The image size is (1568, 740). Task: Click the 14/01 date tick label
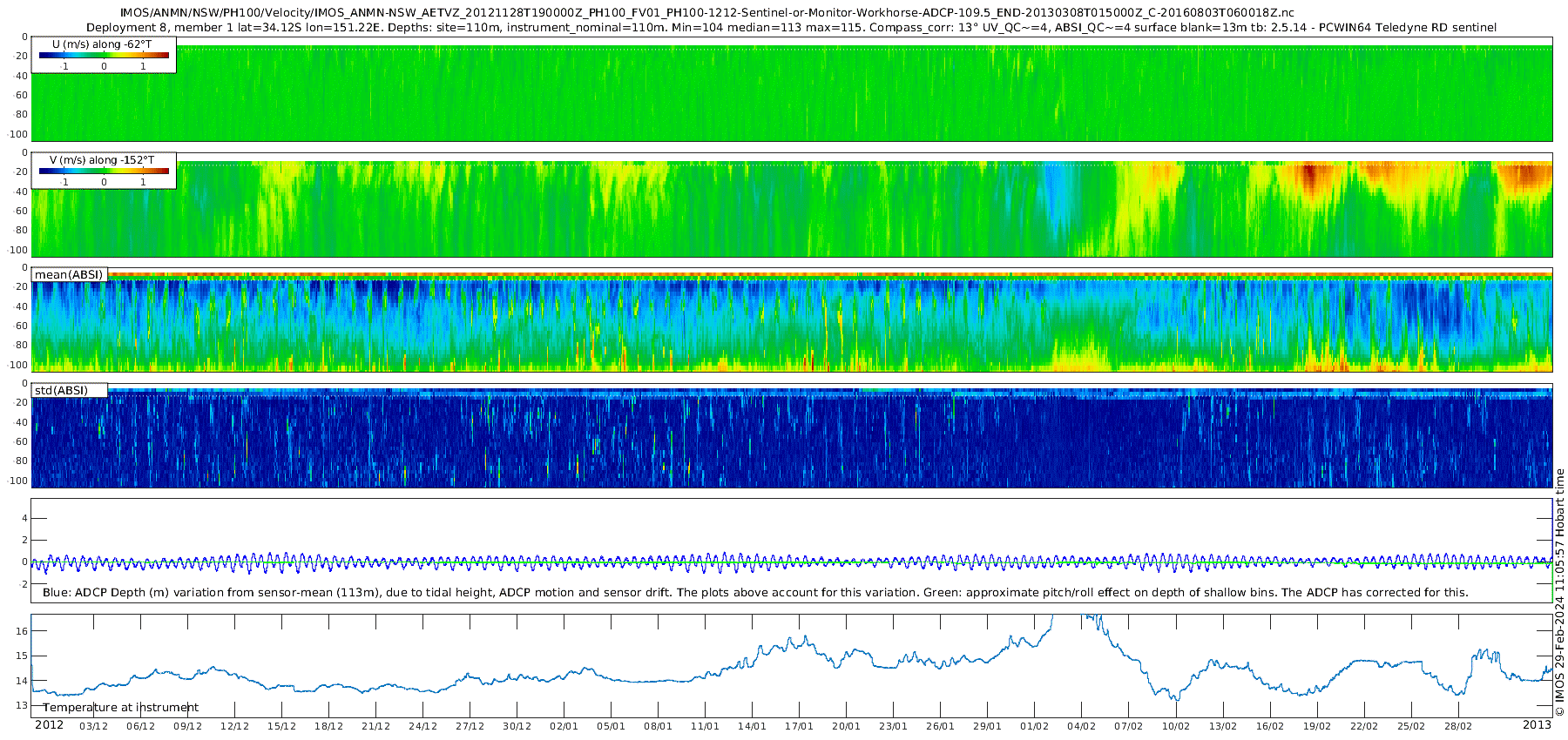pyautogui.click(x=753, y=726)
